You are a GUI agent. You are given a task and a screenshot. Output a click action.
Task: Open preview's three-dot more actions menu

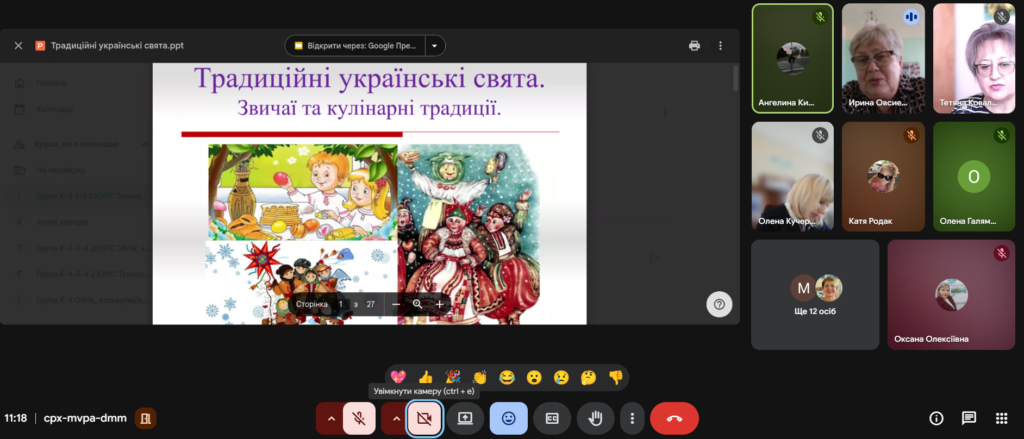720,45
